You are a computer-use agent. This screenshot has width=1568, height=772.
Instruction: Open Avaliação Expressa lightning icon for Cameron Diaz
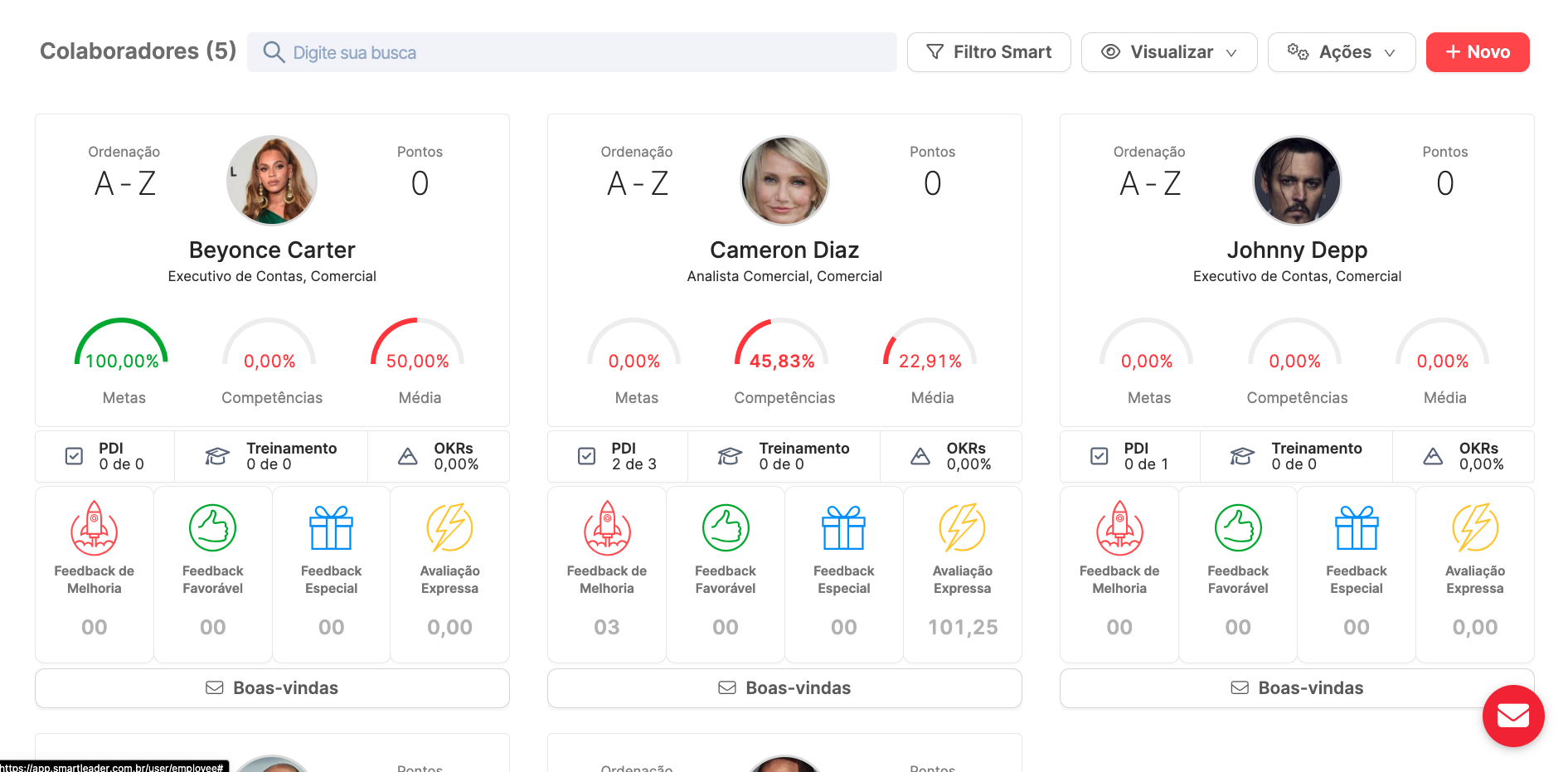point(962,528)
